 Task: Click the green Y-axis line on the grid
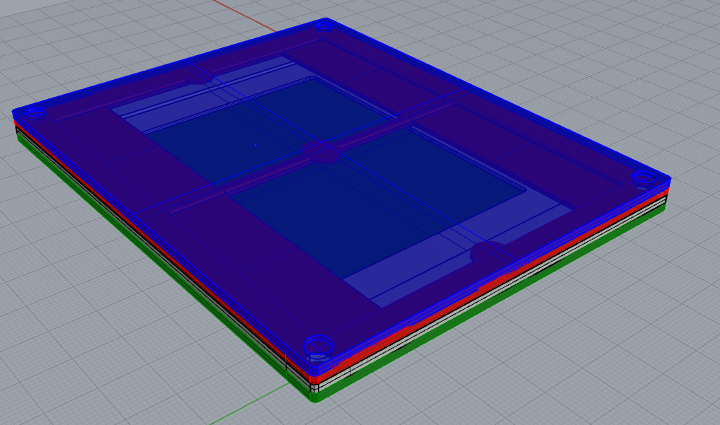tap(250, 404)
